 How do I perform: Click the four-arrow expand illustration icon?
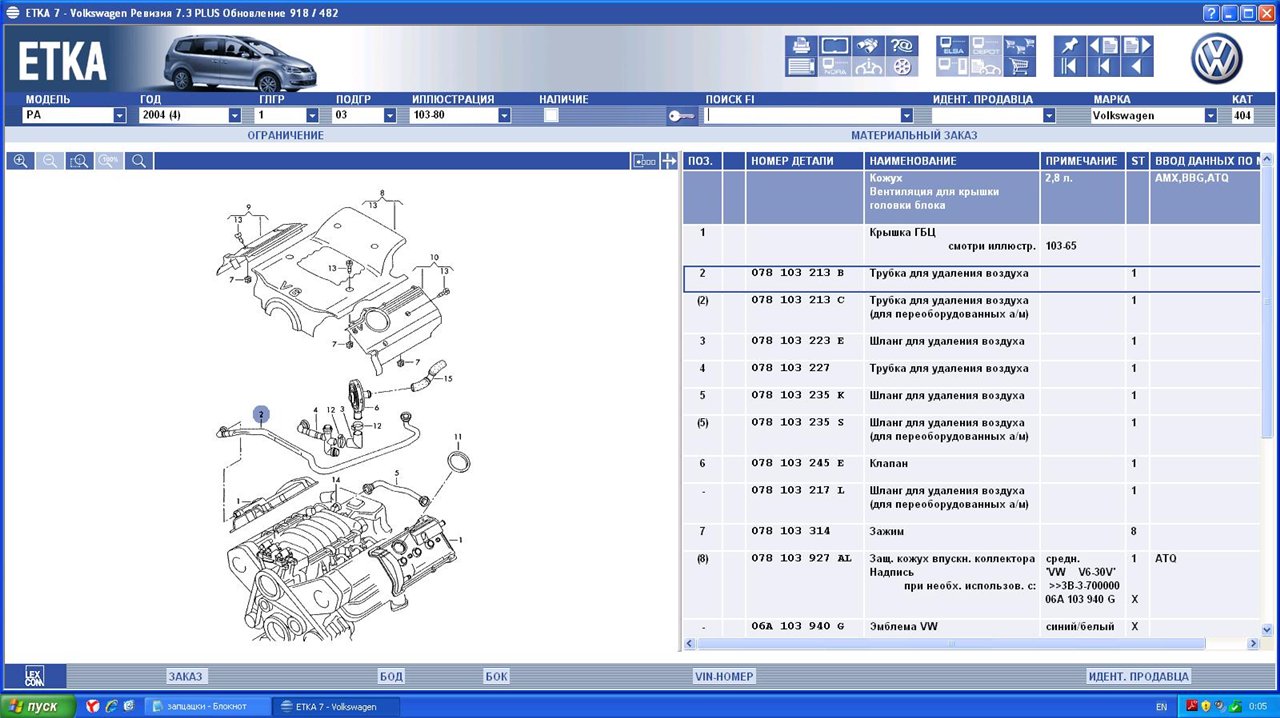669,161
